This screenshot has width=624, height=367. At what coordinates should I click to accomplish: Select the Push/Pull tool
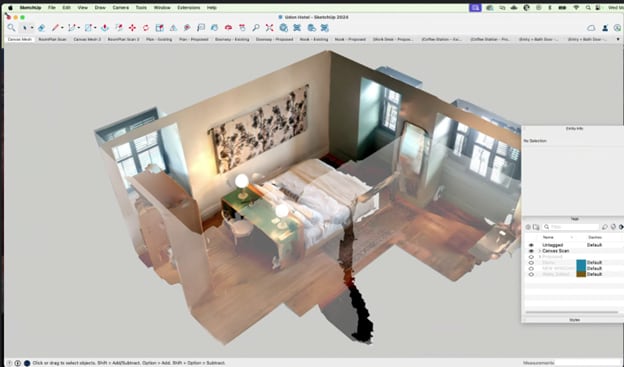[x=105, y=27]
